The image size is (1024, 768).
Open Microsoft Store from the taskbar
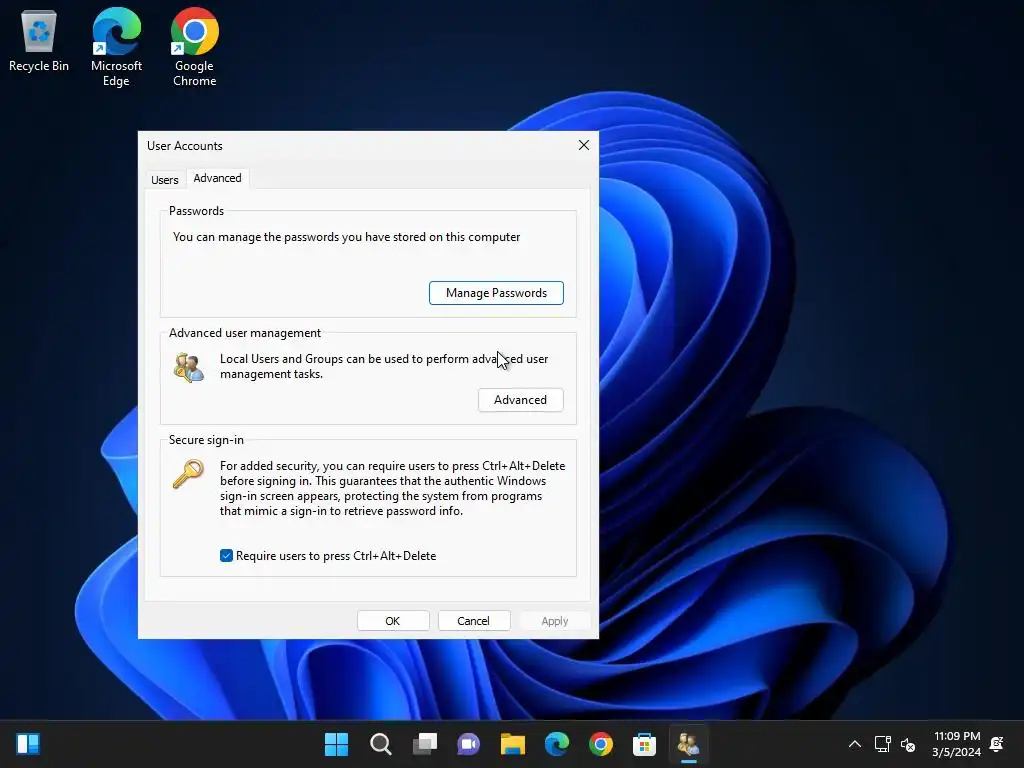pyautogui.click(x=645, y=744)
